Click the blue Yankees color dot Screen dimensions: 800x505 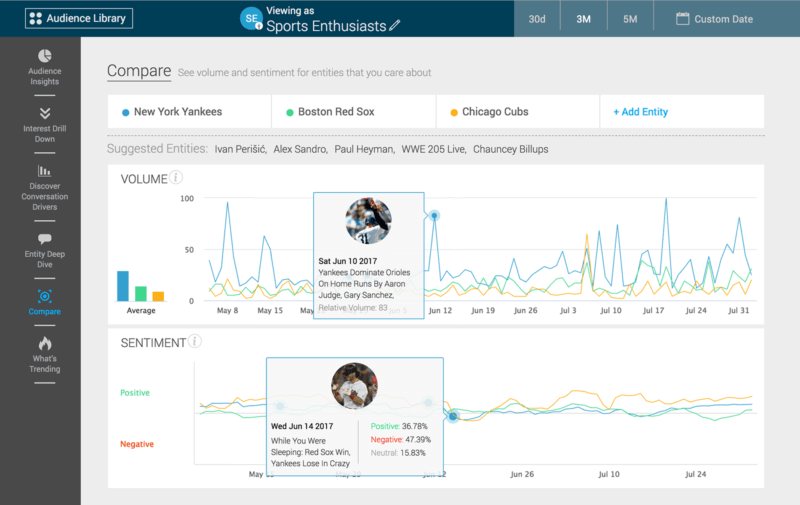click(126, 113)
